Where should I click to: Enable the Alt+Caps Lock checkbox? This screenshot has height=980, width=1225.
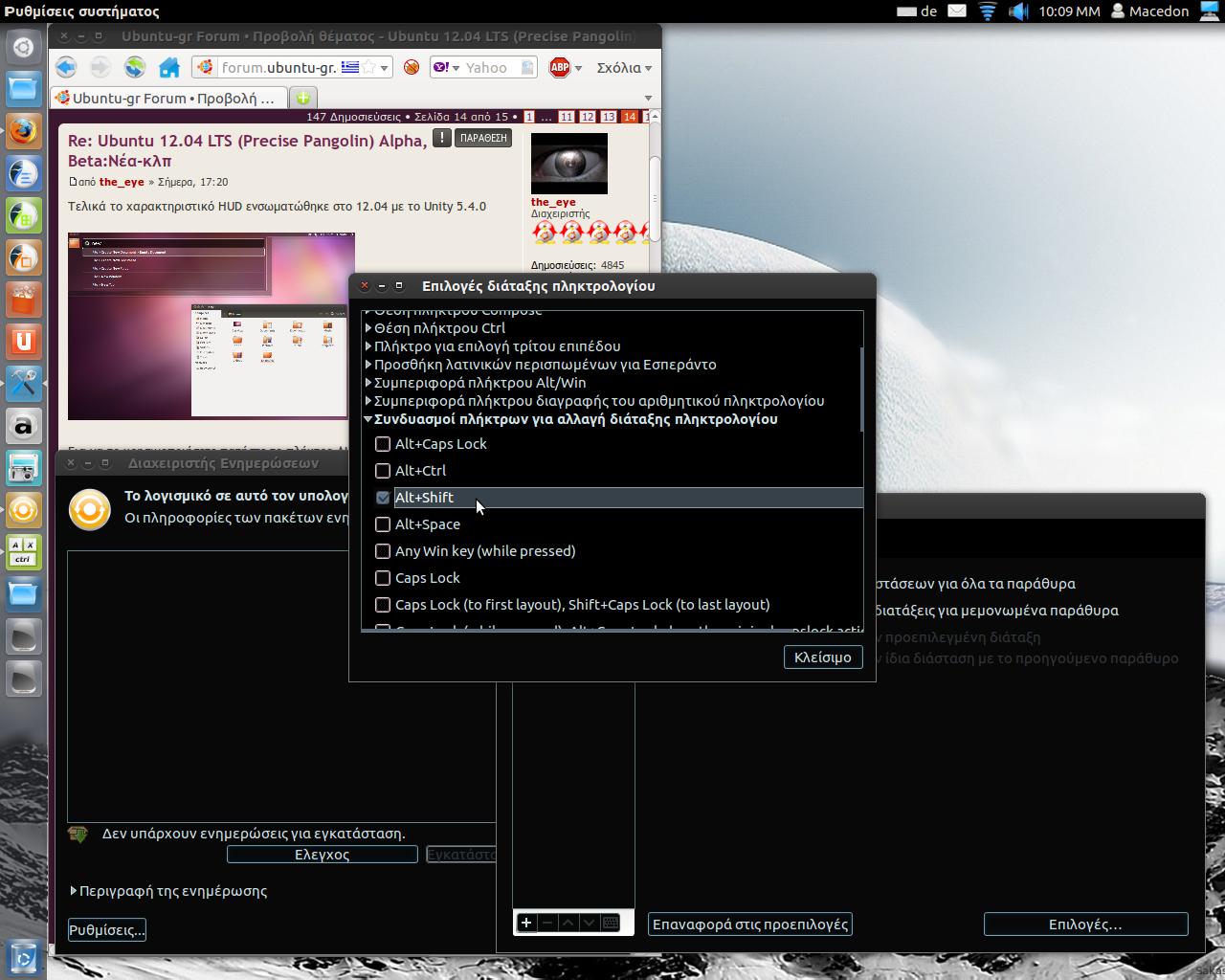click(x=383, y=444)
